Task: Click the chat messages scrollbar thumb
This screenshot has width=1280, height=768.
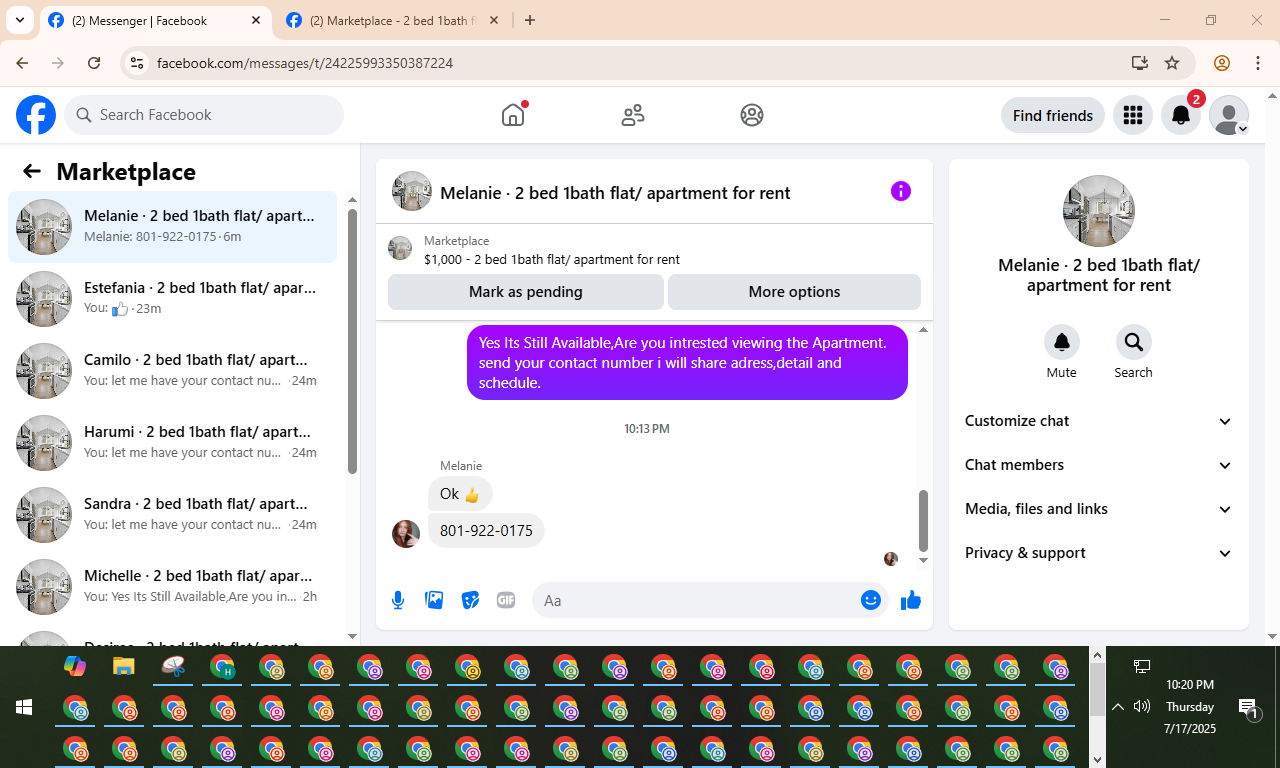Action: click(x=923, y=520)
